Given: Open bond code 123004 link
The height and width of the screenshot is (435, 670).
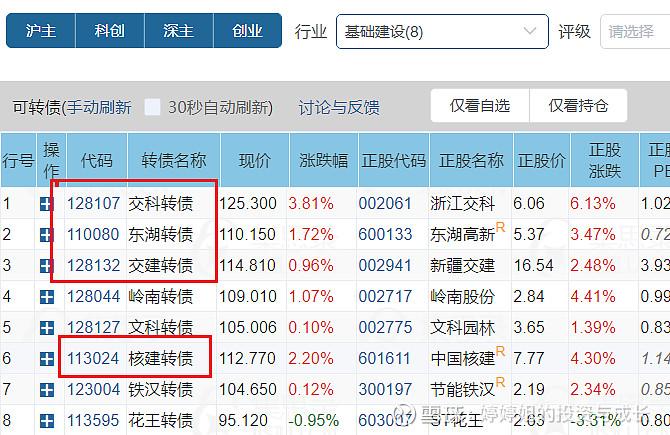Looking at the screenshot, I should (x=93, y=389).
